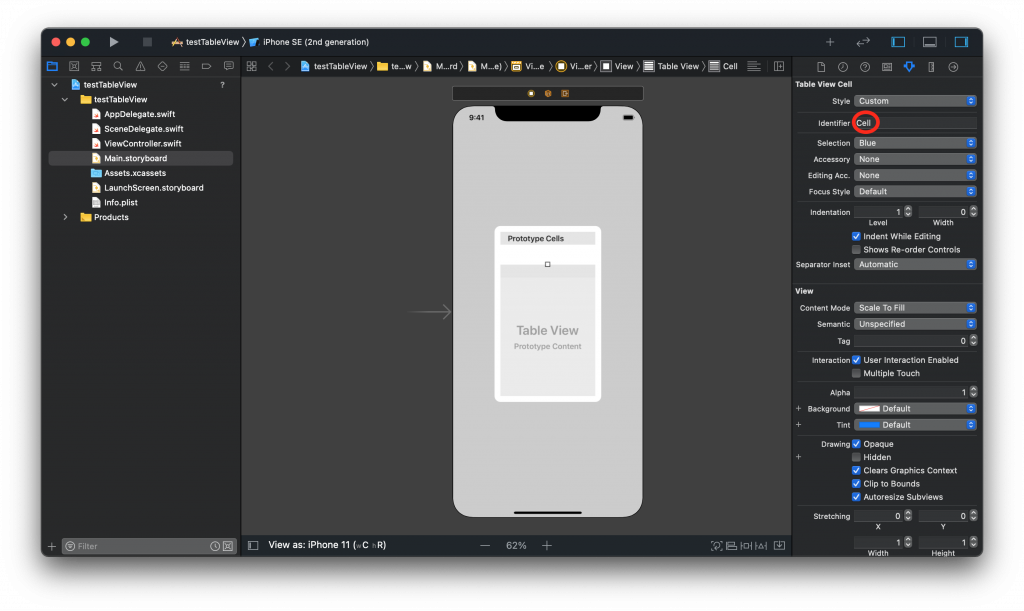Viewport: 1024px width, 611px height.
Task: Toggle the debug area panel button
Action: point(929,42)
